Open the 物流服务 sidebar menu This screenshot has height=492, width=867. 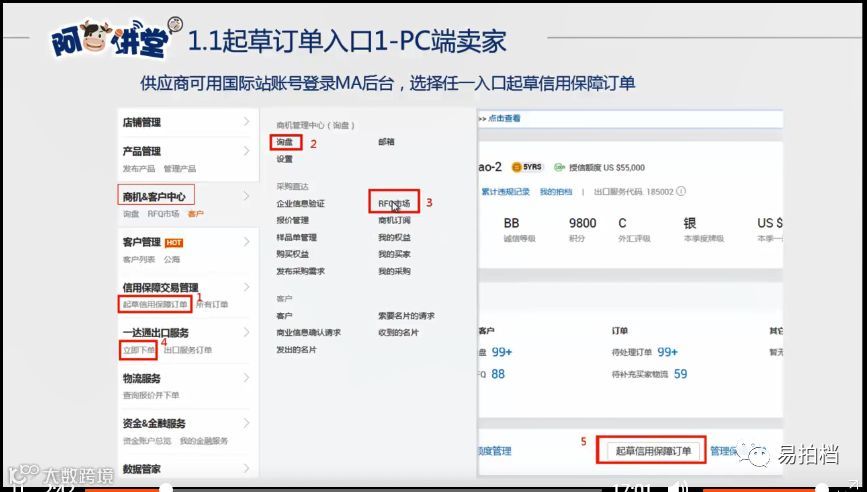142,378
